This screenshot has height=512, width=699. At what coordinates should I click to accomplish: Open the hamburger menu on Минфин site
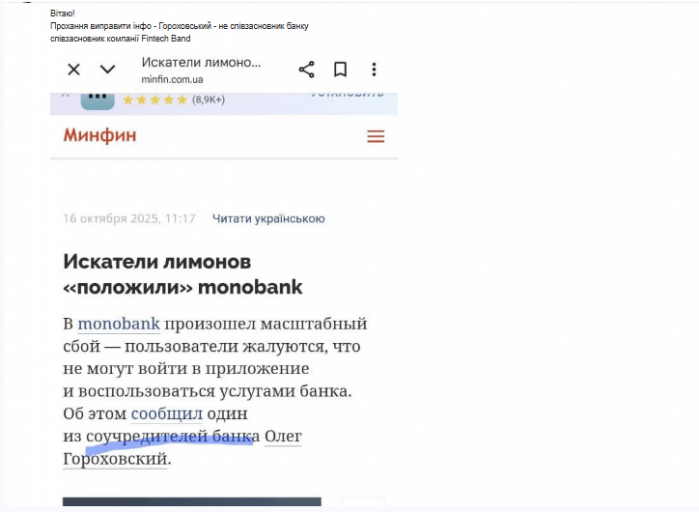(x=376, y=136)
